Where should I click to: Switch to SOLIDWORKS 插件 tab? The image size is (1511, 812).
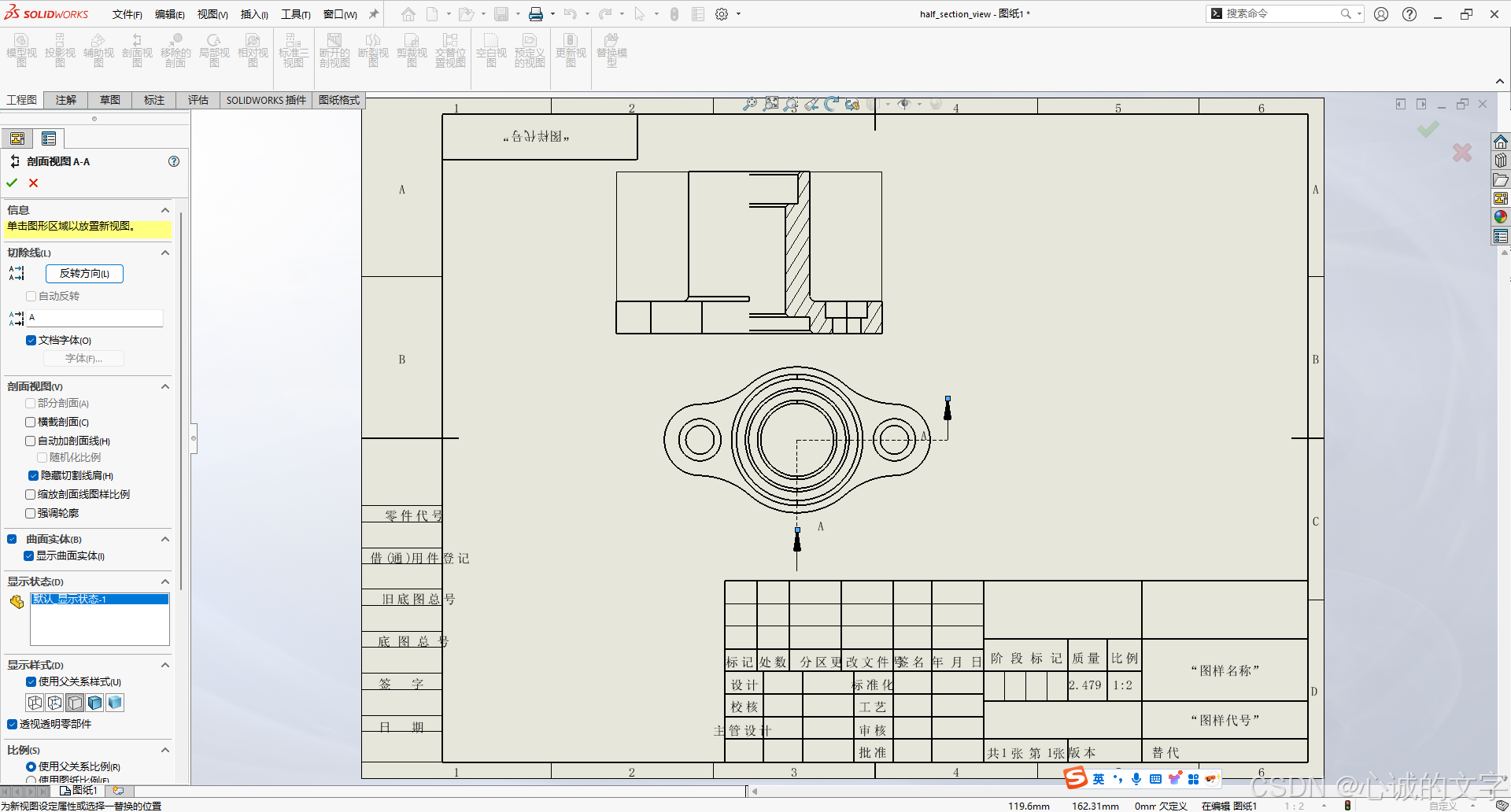pos(266,100)
